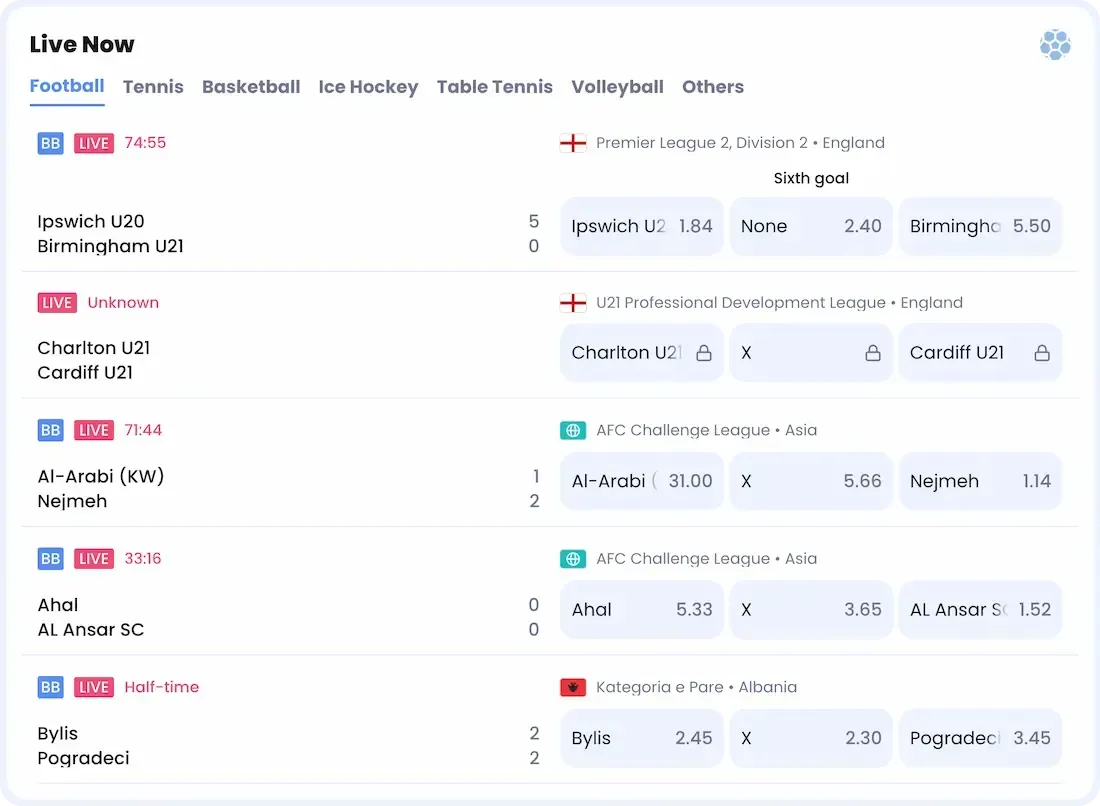Select Al-Arabi win odds 31.00
The height and width of the screenshot is (806, 1100).
point(641,481)
